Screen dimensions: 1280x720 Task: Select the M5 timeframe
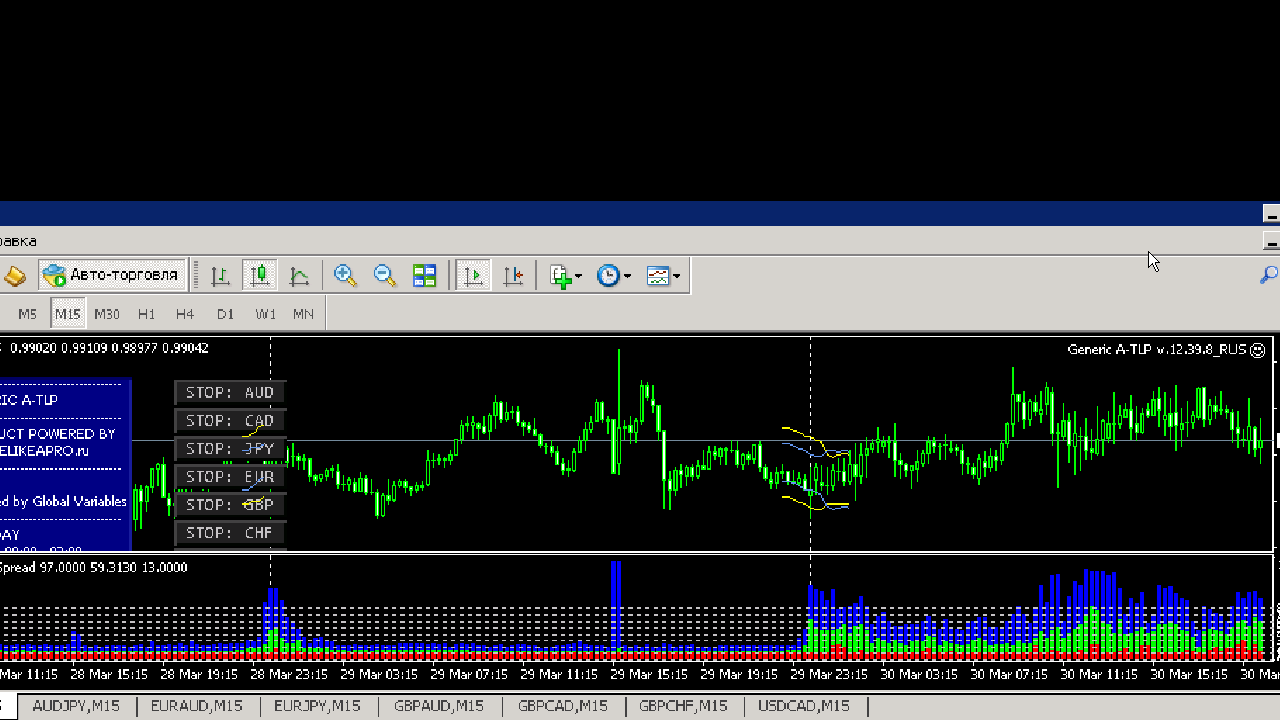click(x=27, y=314)
